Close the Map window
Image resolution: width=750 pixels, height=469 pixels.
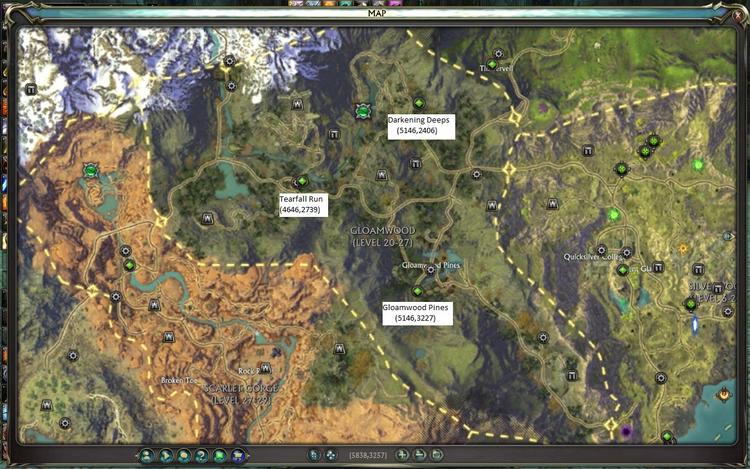(x=738, y=15)
